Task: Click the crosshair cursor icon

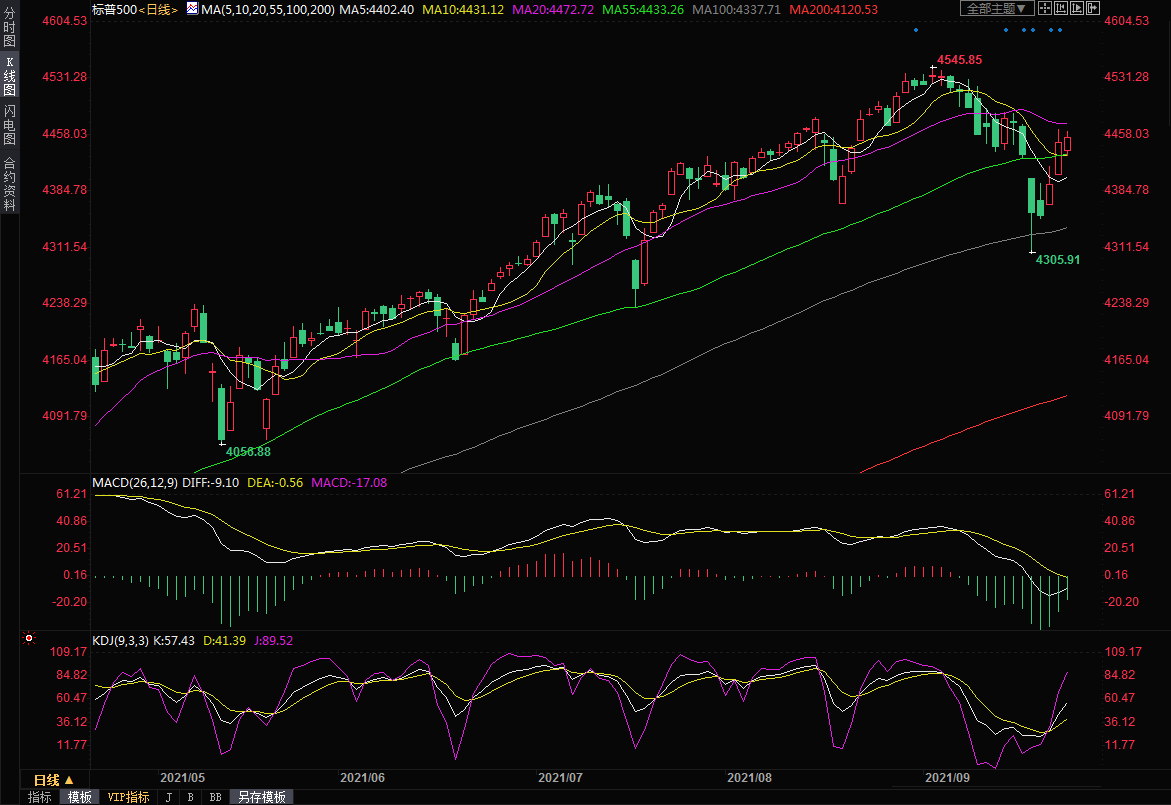Action: [x=1043, y=8]
